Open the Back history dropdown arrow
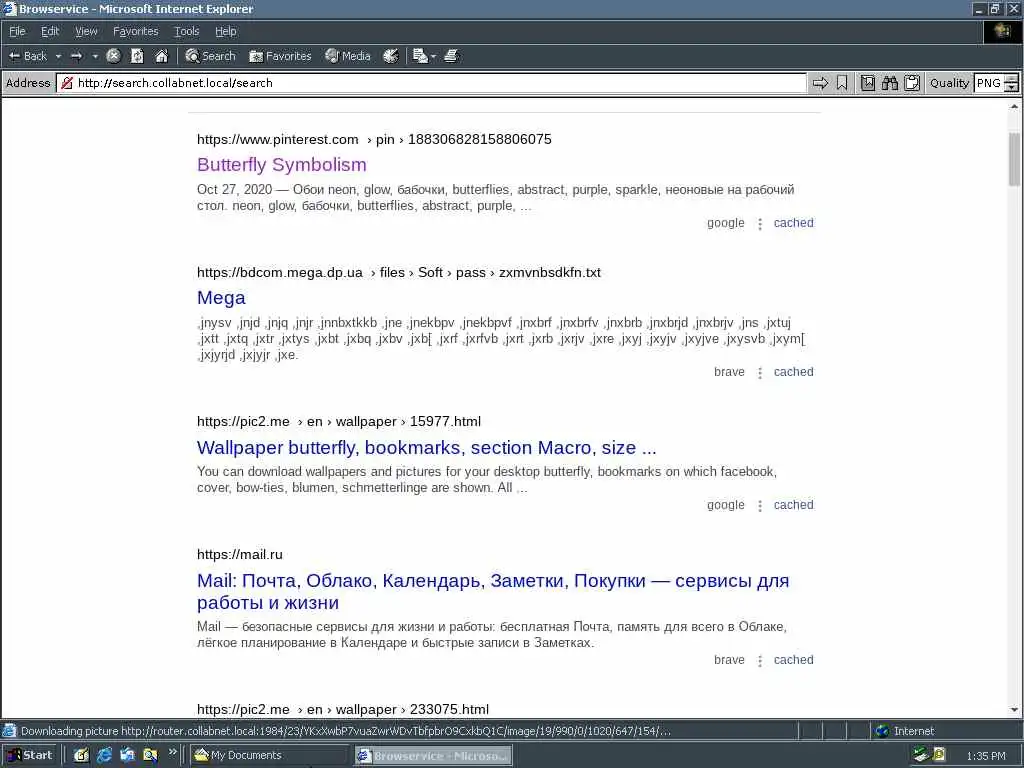Screen dimensions: 1024x768 (x=58, y=56)
